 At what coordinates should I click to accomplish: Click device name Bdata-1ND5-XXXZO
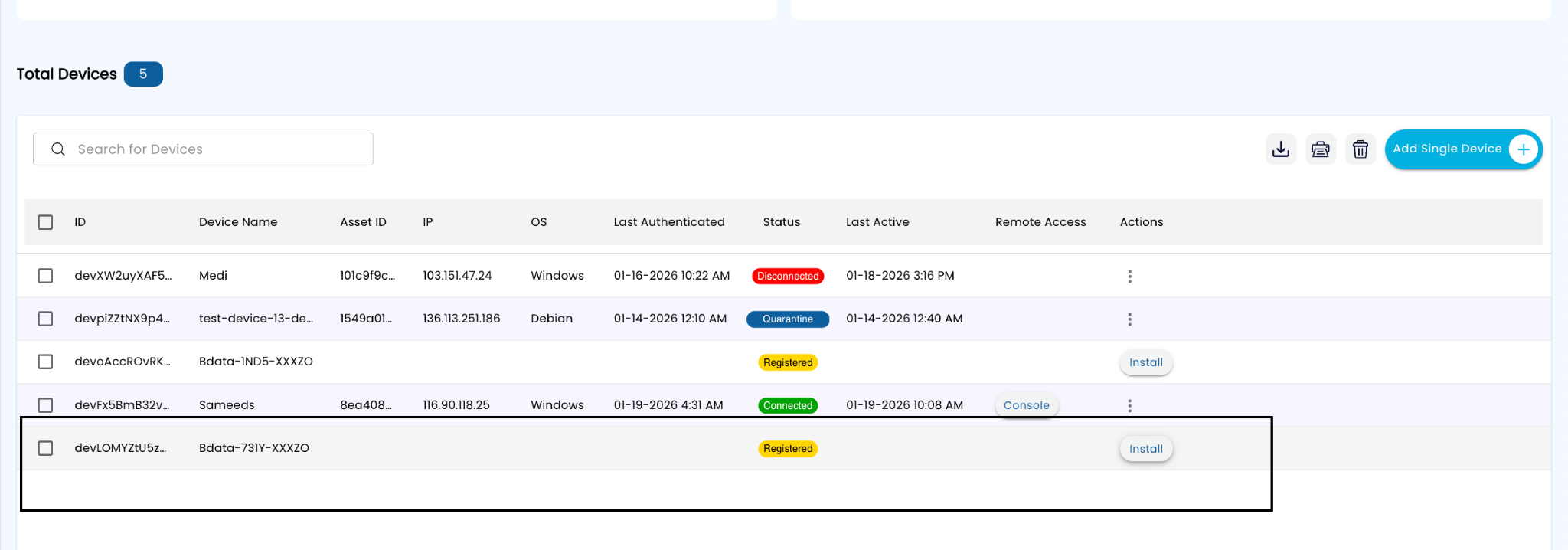(x=256, y=362)
